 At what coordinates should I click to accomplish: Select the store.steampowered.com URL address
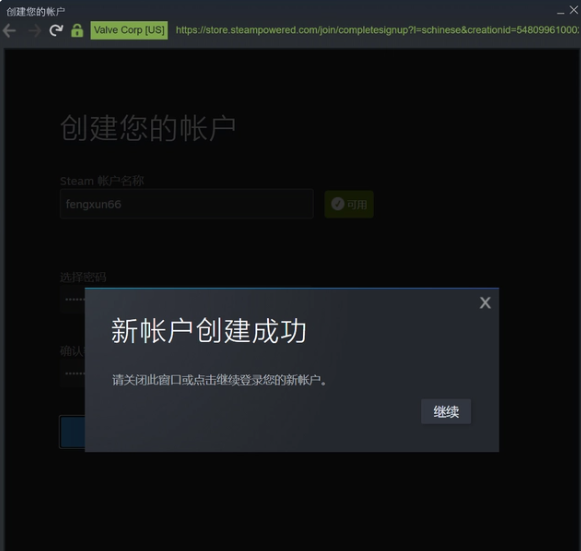[x=377, y=30]
